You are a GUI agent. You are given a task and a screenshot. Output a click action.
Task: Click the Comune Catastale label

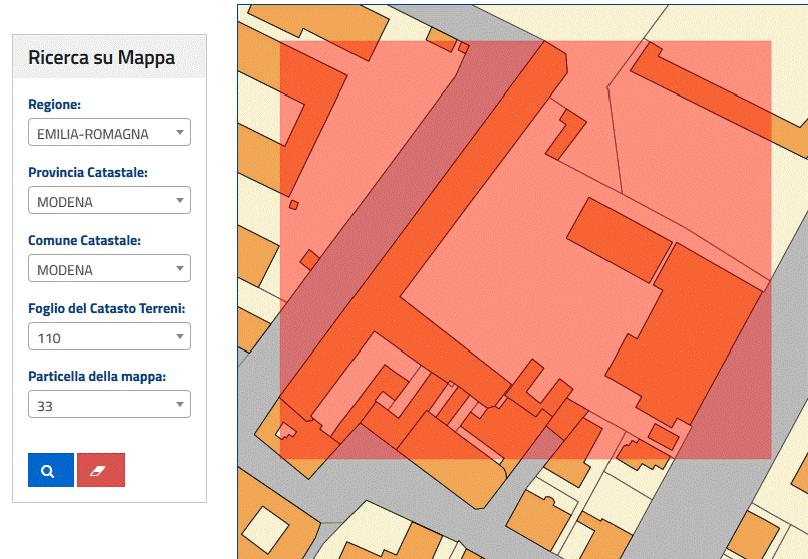pos(84,241)
